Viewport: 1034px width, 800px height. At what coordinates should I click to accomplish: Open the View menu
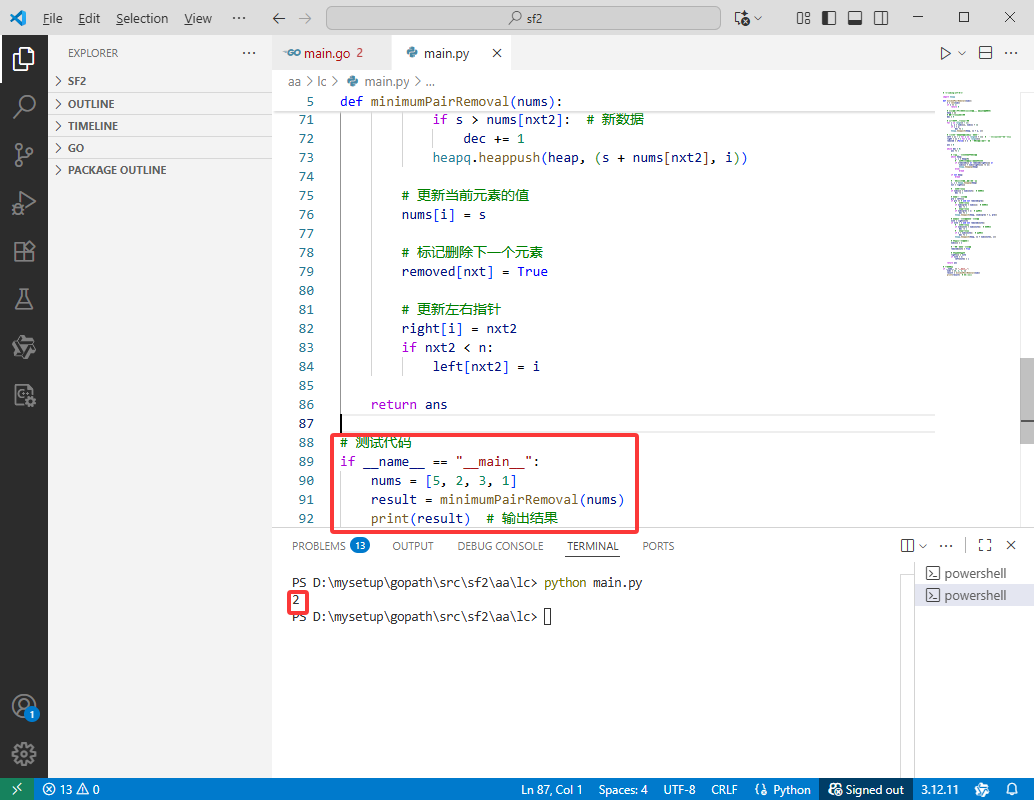[x=198, y=18]
